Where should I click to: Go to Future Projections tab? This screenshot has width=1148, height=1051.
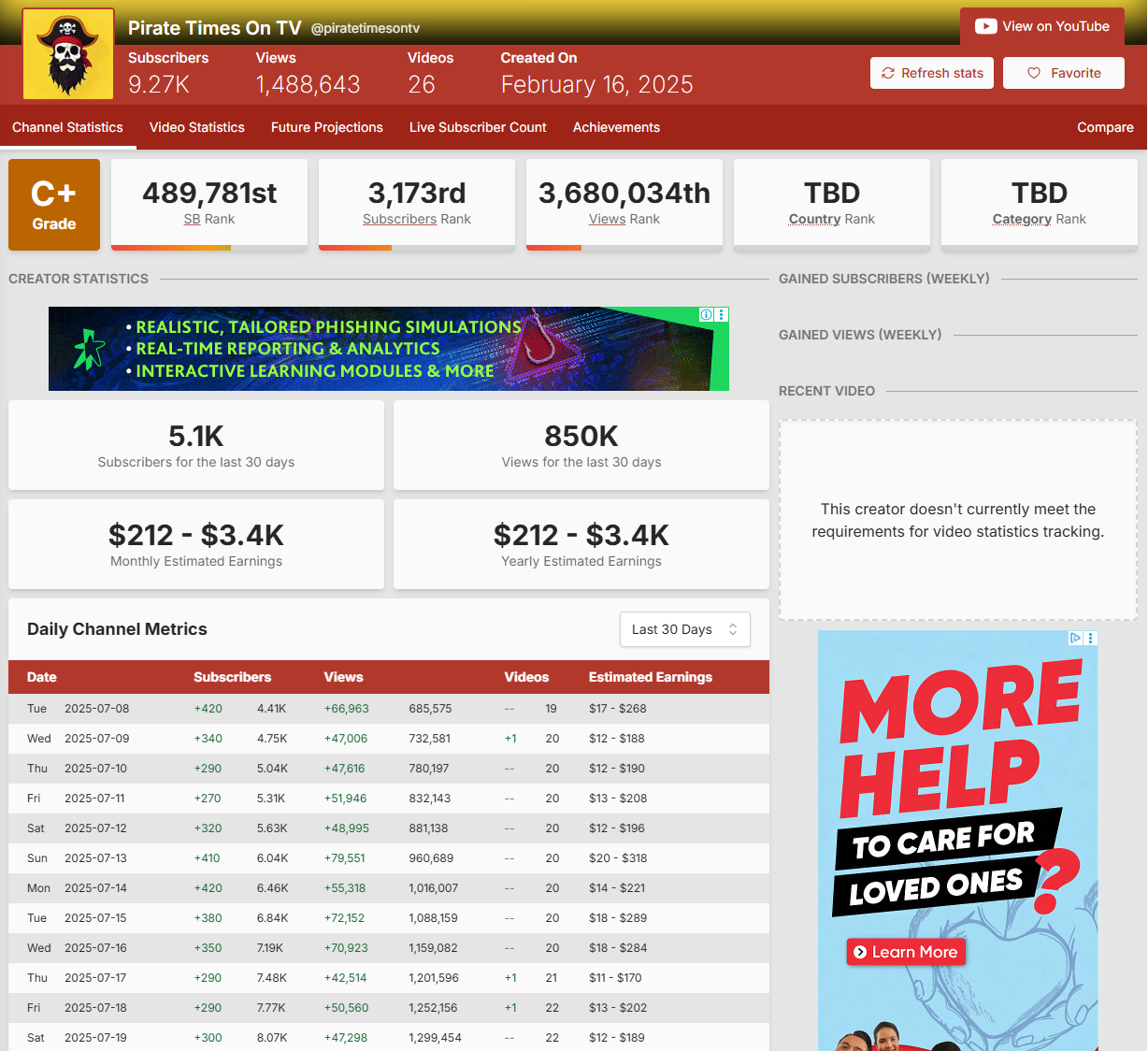click(x=327, y=127)
